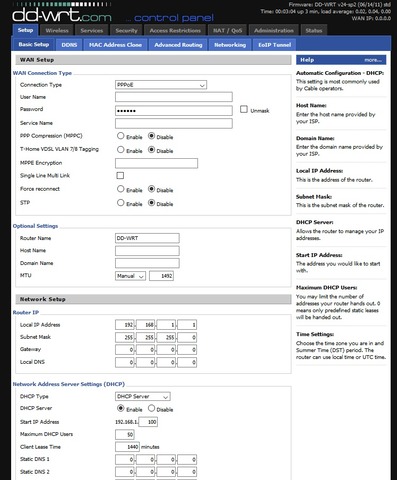Click Local IP Address second octet 168

click(x=145, y=325)
